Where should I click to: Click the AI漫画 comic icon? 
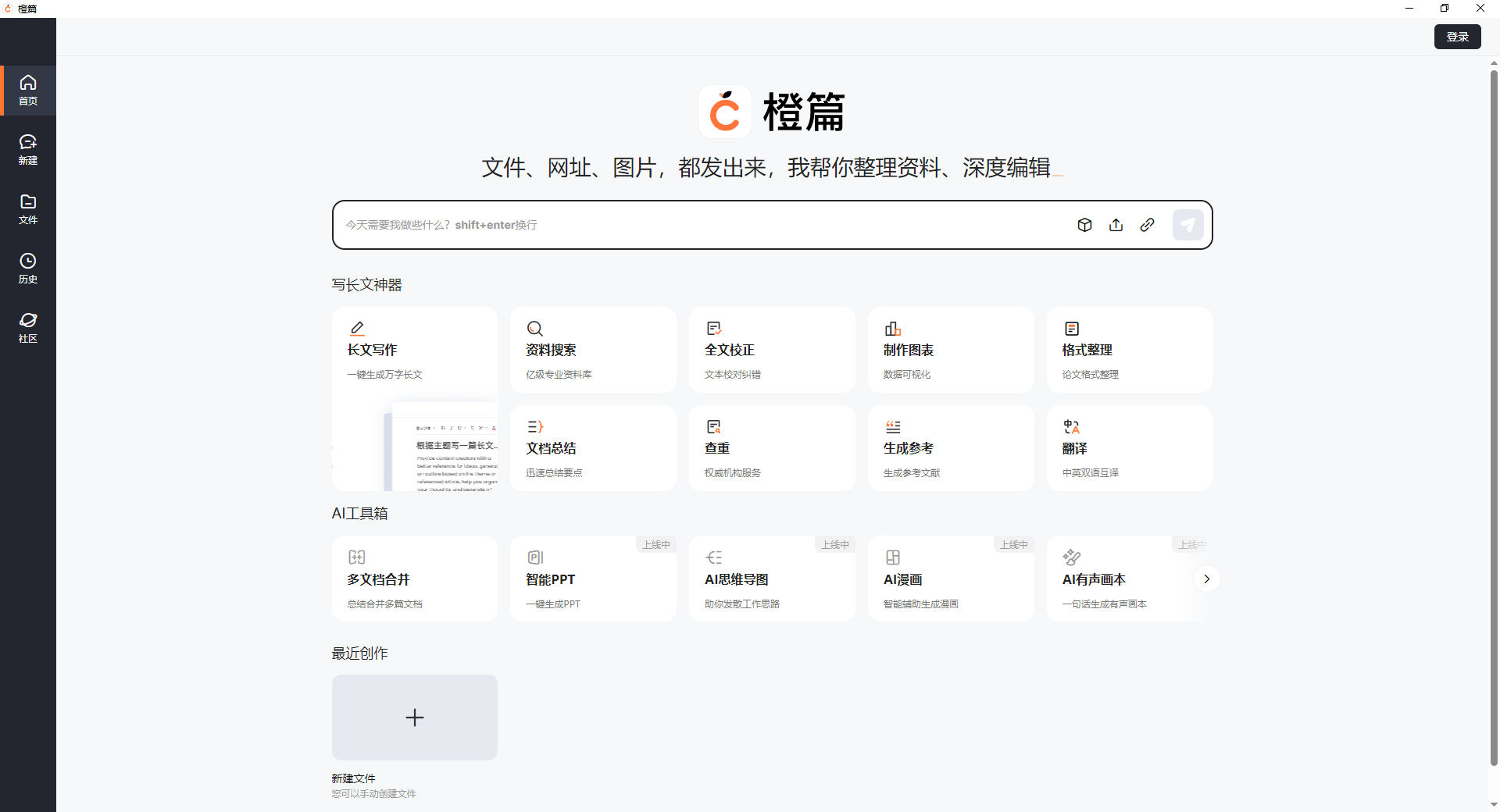[x=893, y=557]
